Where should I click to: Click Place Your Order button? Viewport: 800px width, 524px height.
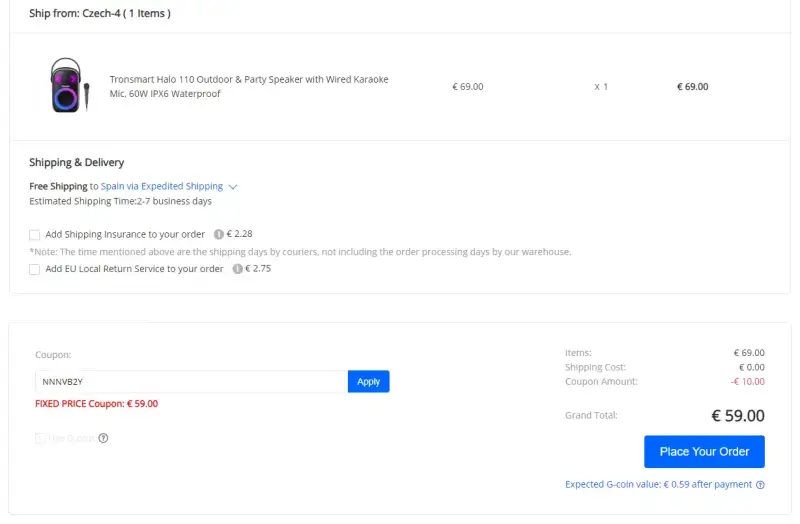pos(704,452)
